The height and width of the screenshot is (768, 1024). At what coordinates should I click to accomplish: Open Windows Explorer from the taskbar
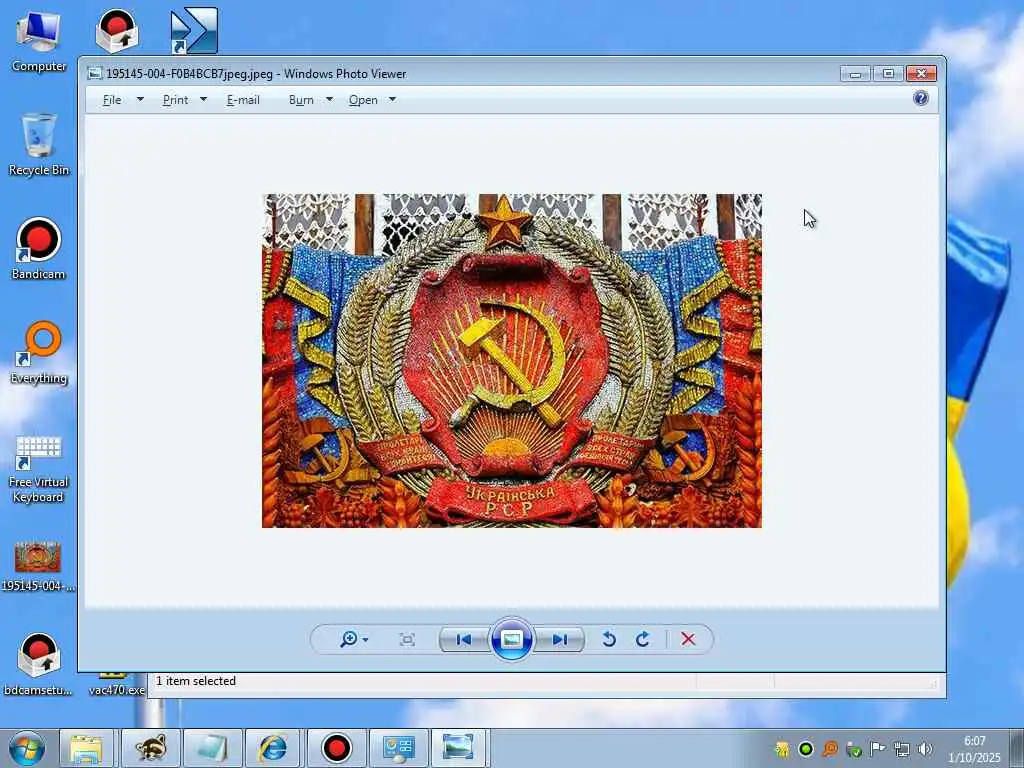click(x=86, y=748)
